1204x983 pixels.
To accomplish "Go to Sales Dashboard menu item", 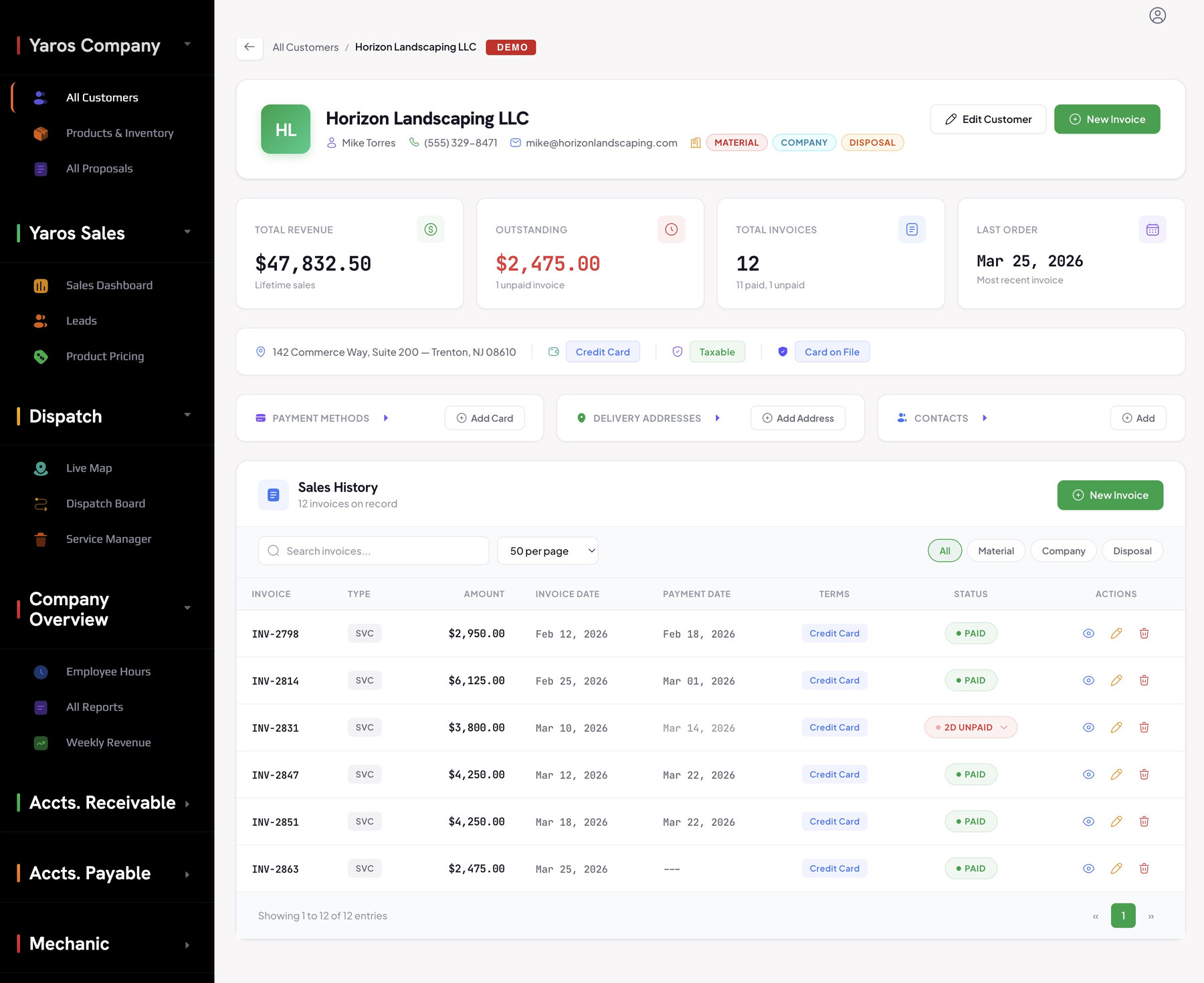I will (109, 286).
